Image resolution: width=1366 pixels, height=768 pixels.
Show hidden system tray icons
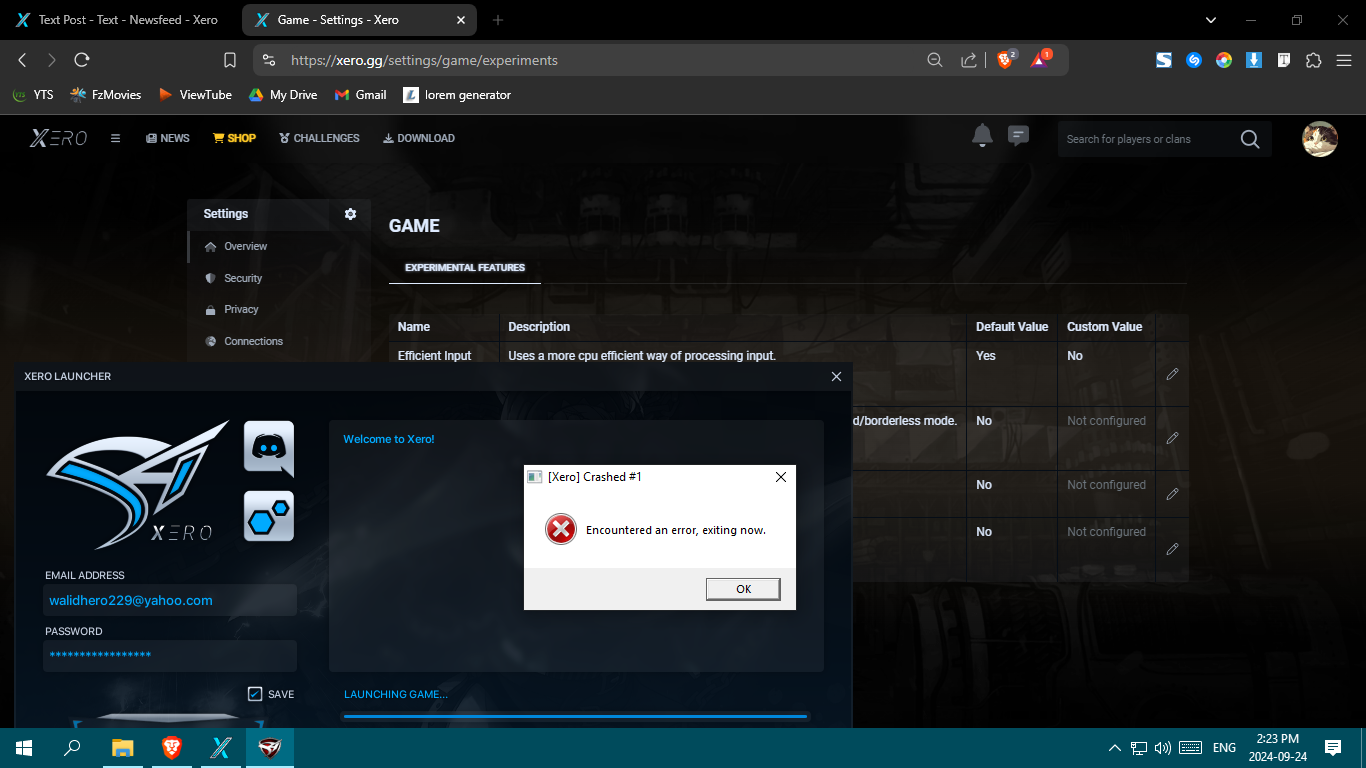pos(1115,748)
